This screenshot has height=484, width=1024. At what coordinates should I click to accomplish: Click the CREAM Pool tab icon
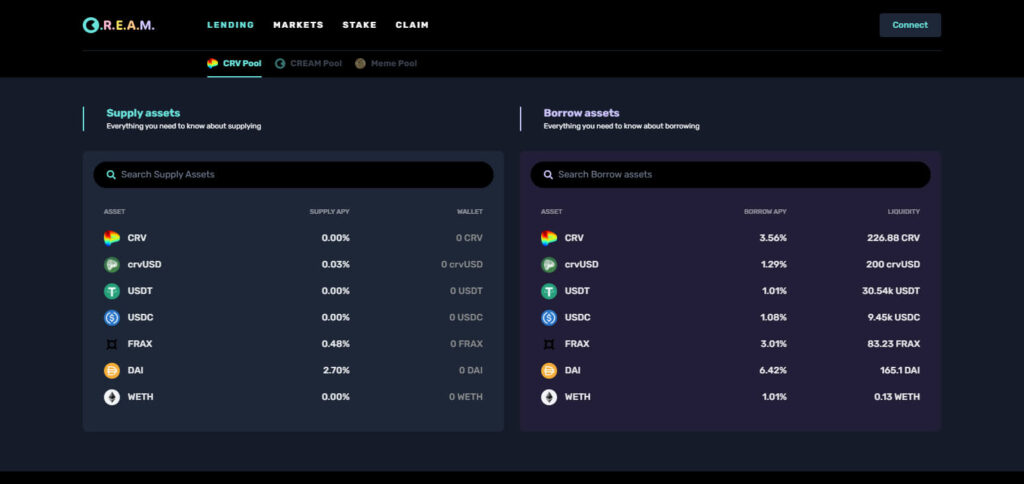tap(280, 63)
